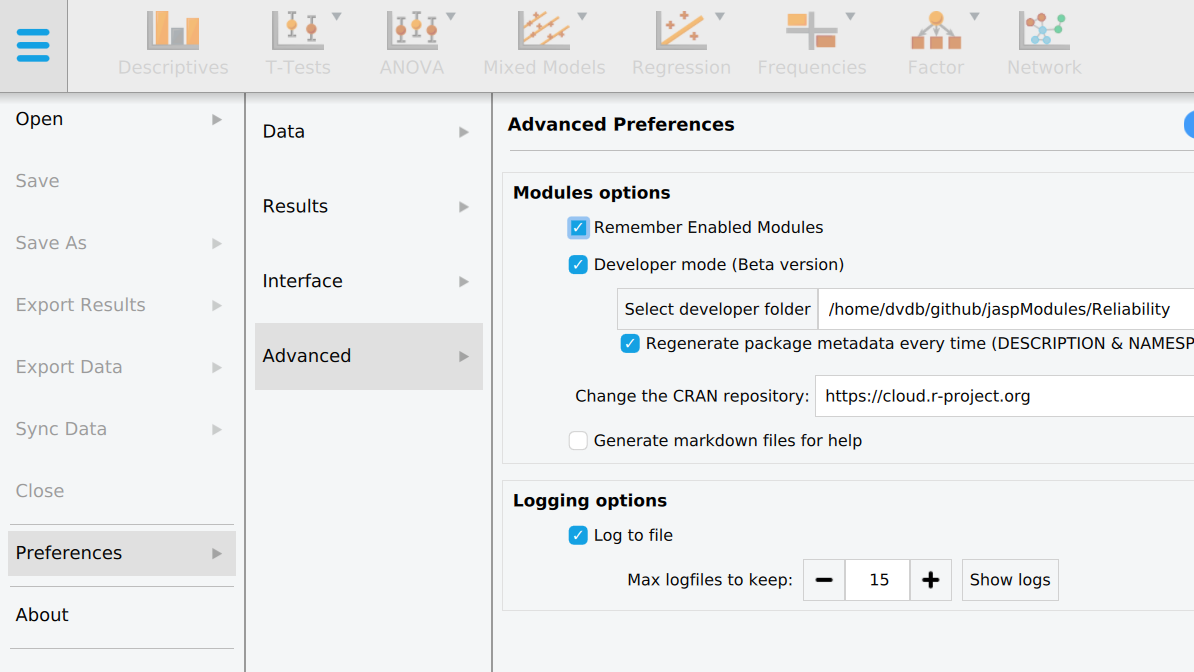This screenshot has height=672, width=1194.
Task: Open the About menu entry
Action: click(42, 615)
